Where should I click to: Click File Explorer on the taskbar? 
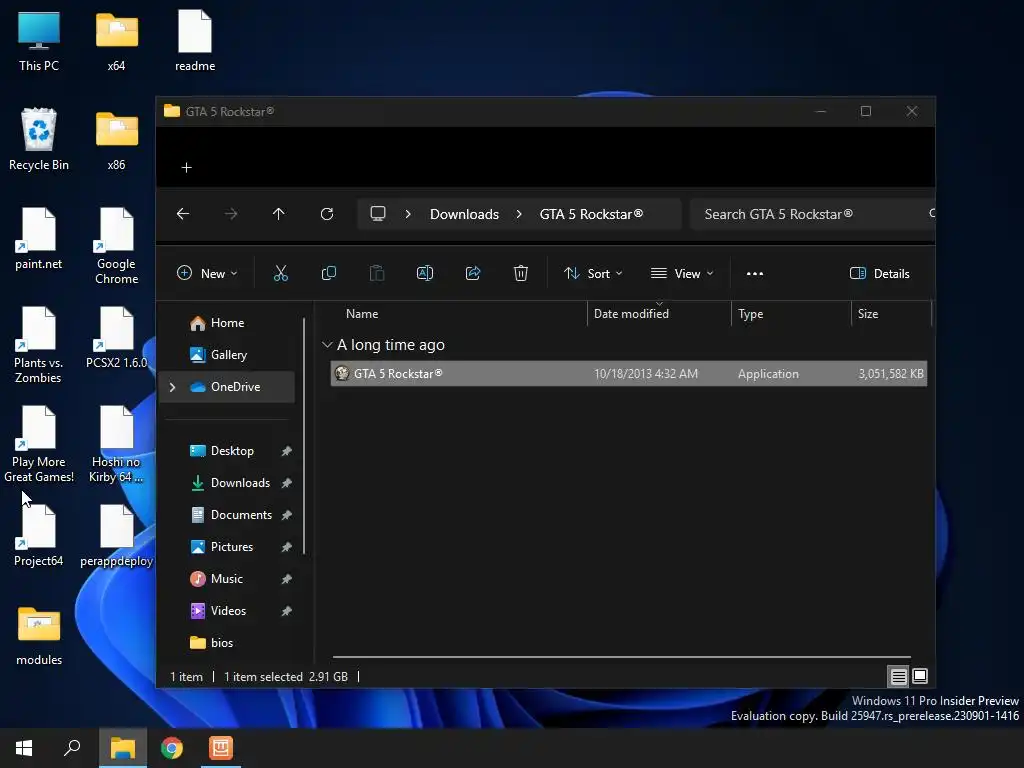point(122,748)
